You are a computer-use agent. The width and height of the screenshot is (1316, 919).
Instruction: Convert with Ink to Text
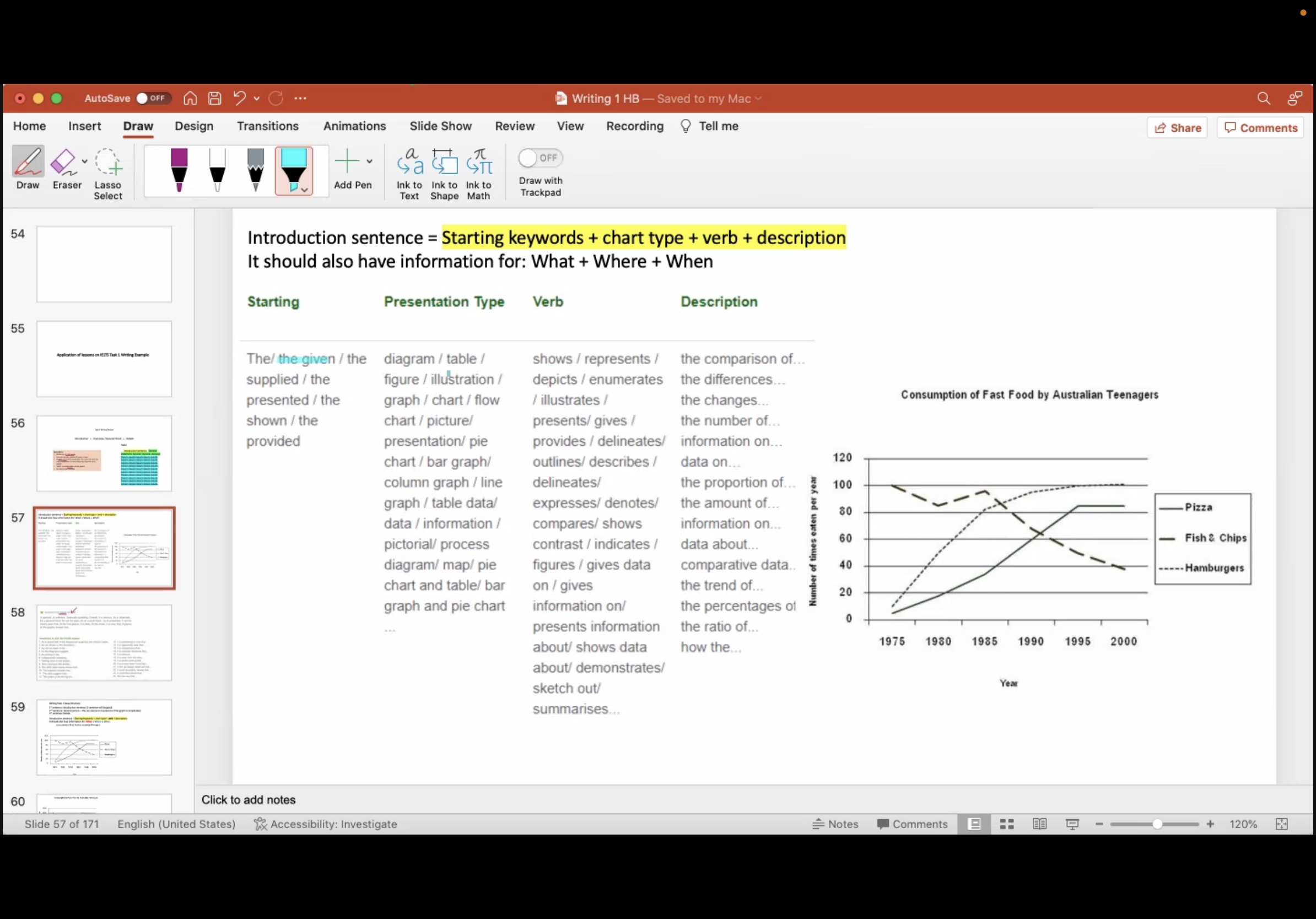tap(409, 174)
